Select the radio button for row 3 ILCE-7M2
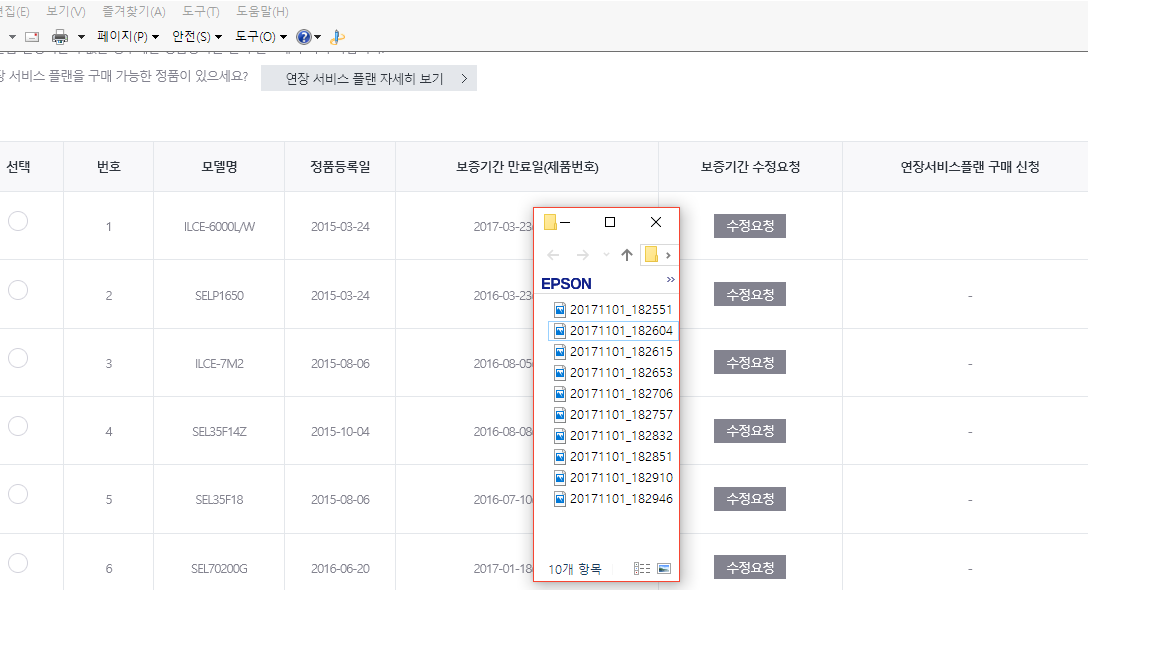The height and width of the screenshot is (648, 1152). 18,358
